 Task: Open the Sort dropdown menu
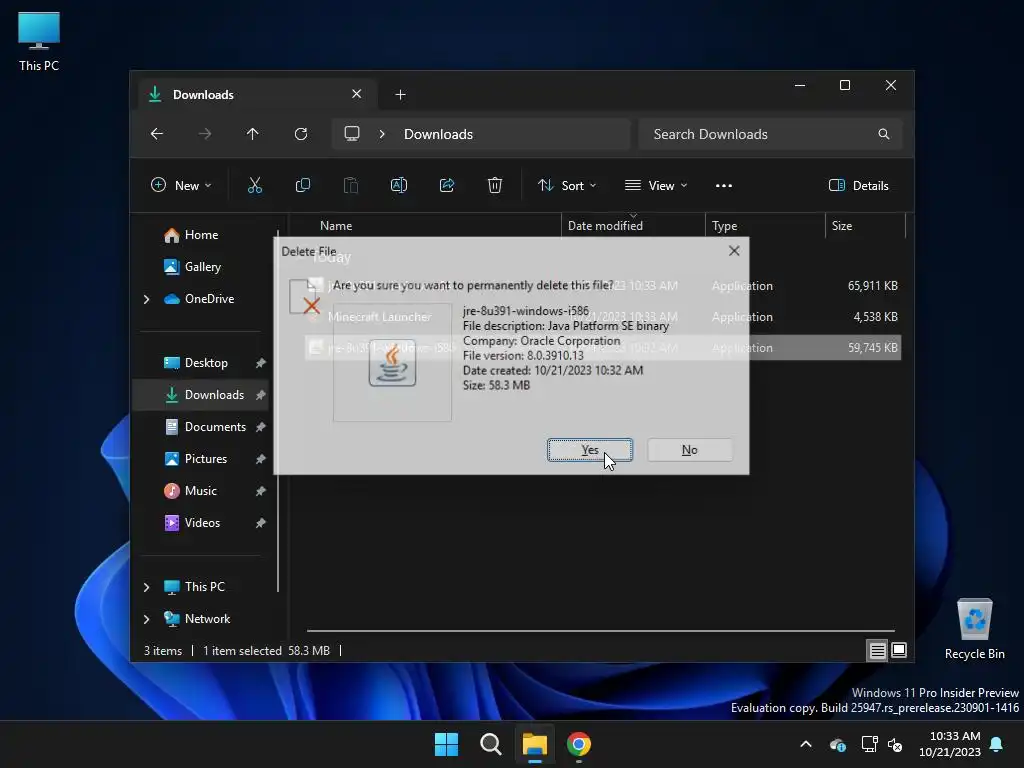(567, 185)
